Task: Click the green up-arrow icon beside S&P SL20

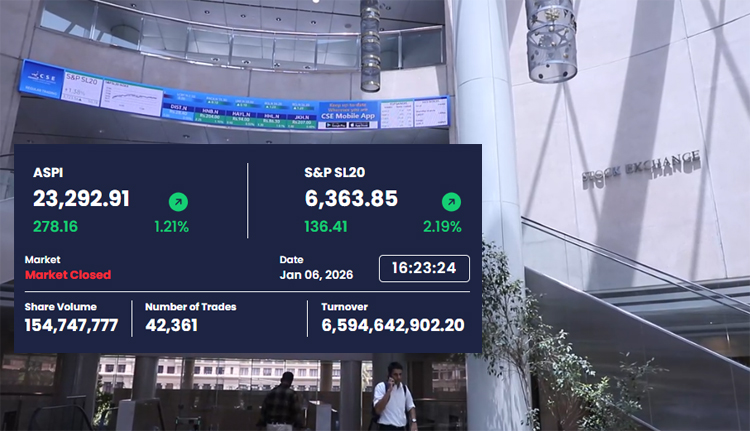Action: point(452,202)
